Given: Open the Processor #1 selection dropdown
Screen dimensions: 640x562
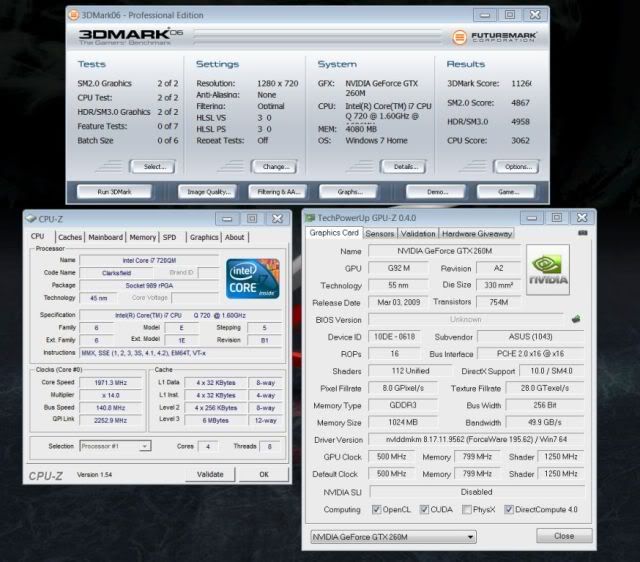Looking at the screenshot, I should [115, 446].
